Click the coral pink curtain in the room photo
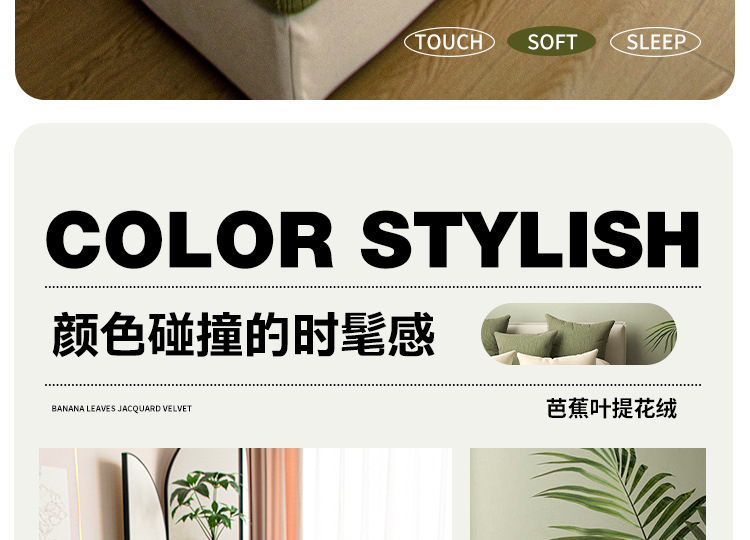Image resolution: width=750 pixels, height=540 pixels. click(x=276, y=494)
